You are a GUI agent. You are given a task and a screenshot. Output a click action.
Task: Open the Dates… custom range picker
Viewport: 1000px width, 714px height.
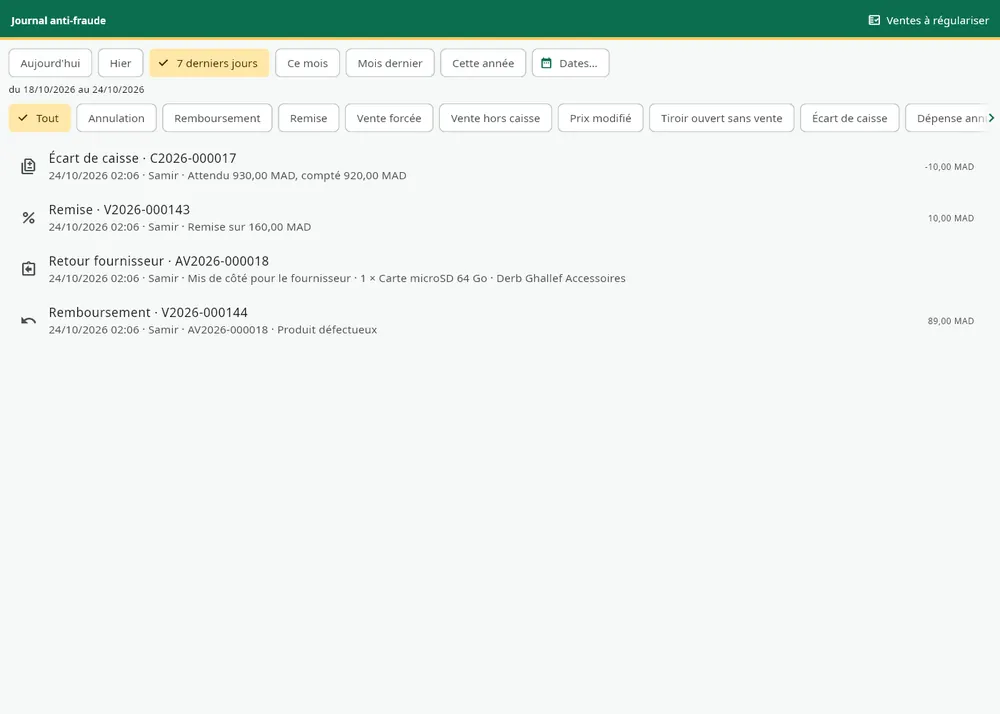[571, 63]
